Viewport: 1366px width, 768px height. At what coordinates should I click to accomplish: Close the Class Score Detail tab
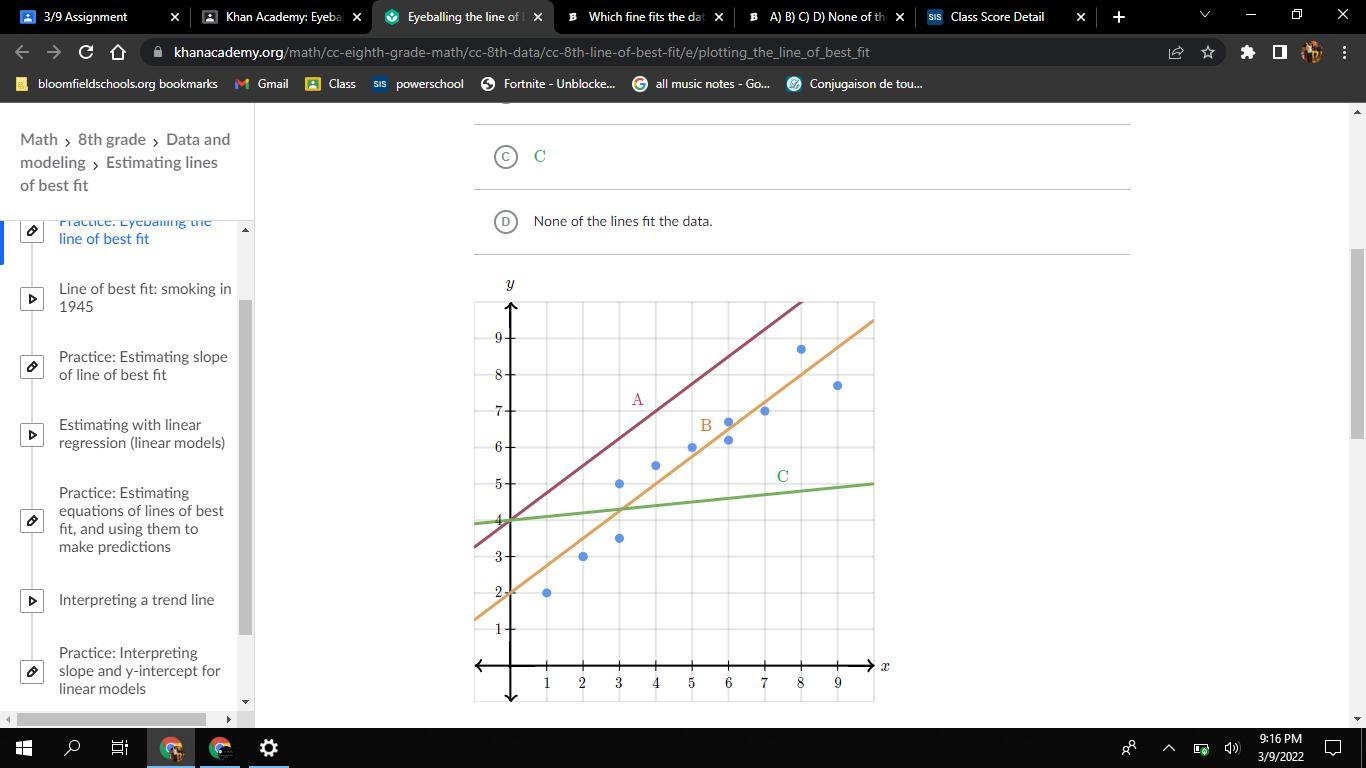pyautogui.click(x=1081, y=17)
